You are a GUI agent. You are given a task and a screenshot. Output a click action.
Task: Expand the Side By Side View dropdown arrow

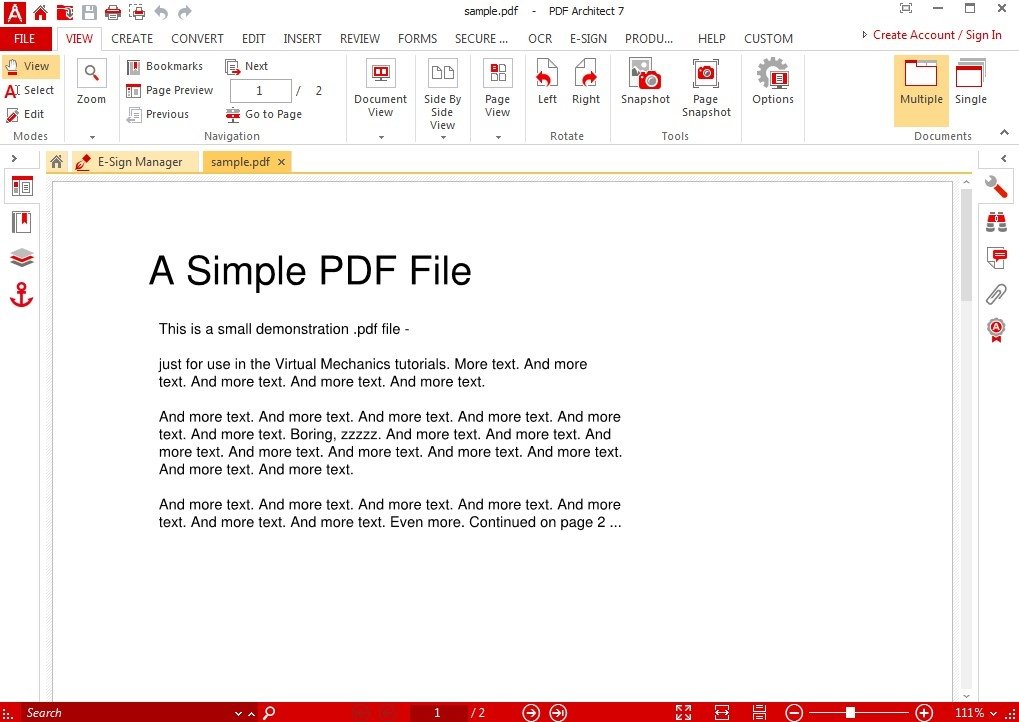443,137
